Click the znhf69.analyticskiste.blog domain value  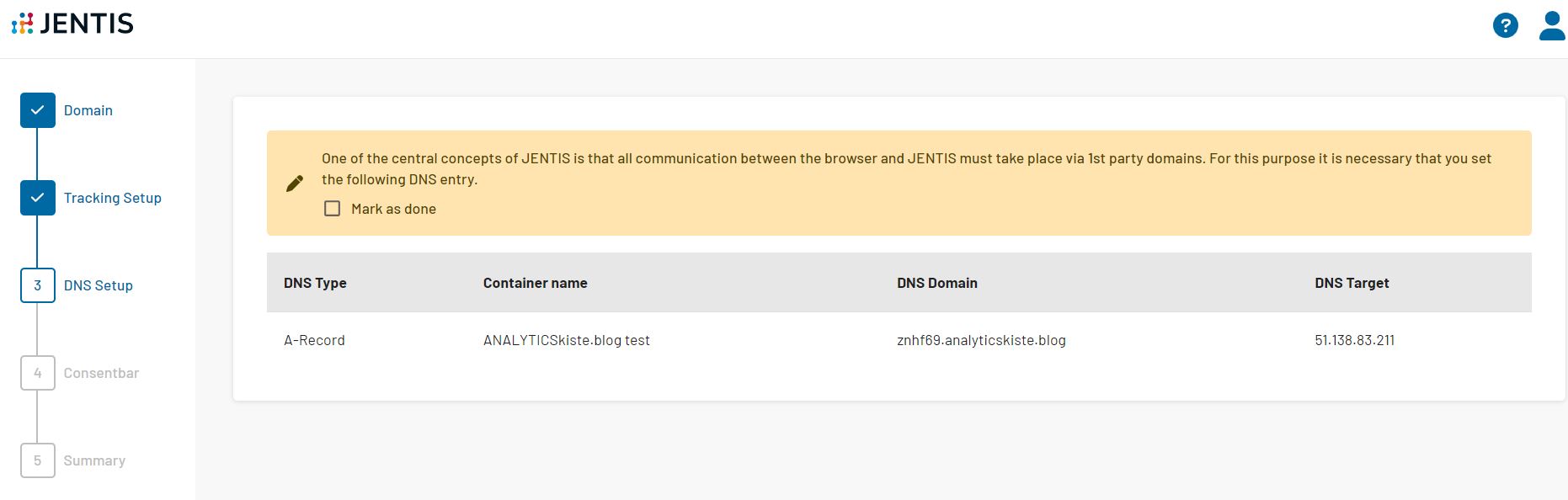[981, 340]
